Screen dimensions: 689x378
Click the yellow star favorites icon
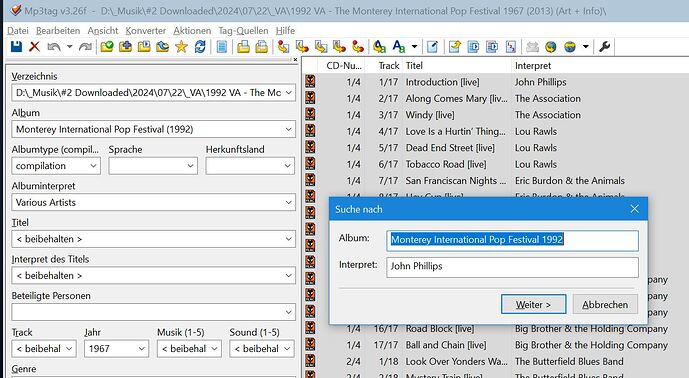point(181,47)
